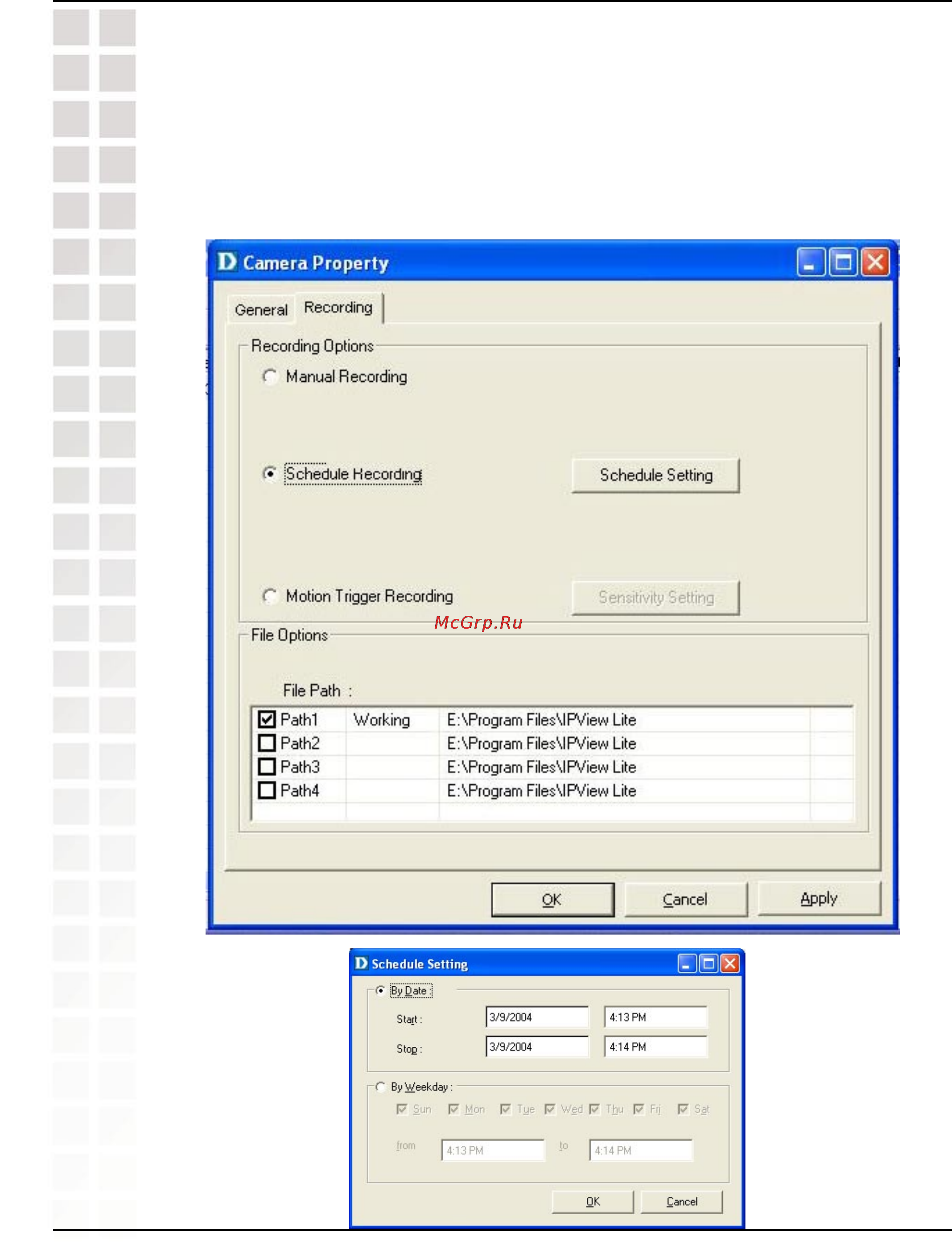
Task: Cancel the Schedule Setting dialog
Action: 682,1202
